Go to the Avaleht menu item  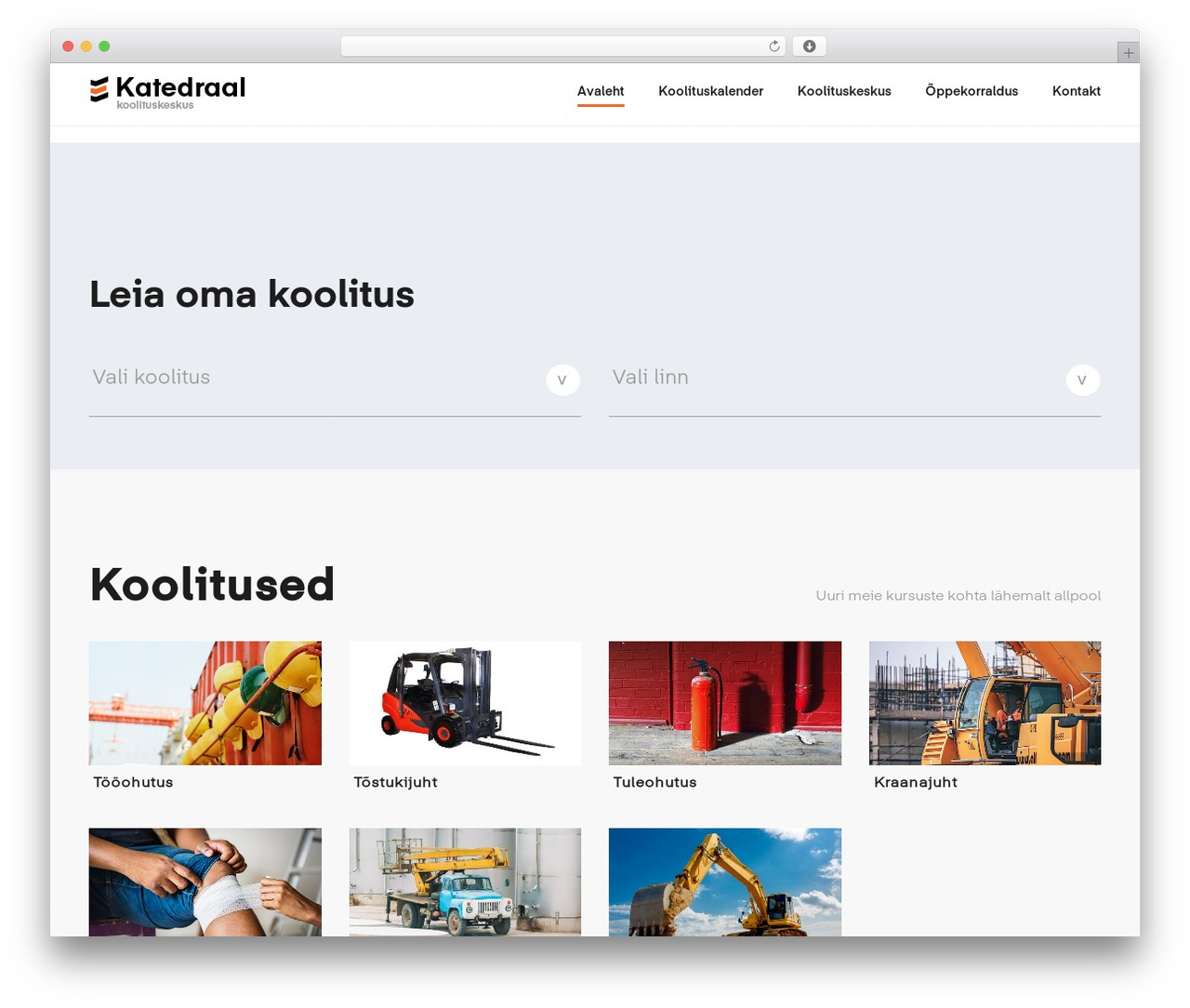coord(601,91)
